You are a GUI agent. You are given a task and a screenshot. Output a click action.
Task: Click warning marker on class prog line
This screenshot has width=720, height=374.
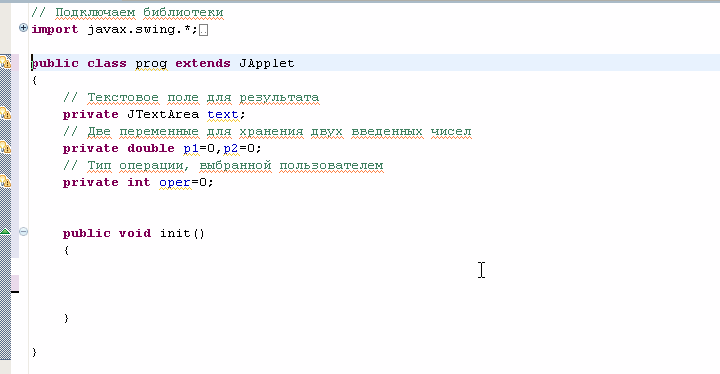[6, 62]
